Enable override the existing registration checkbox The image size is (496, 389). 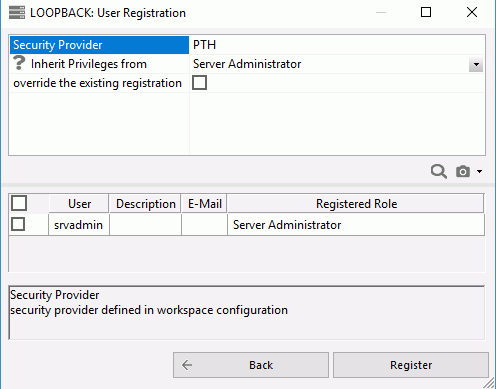point(199,83)
